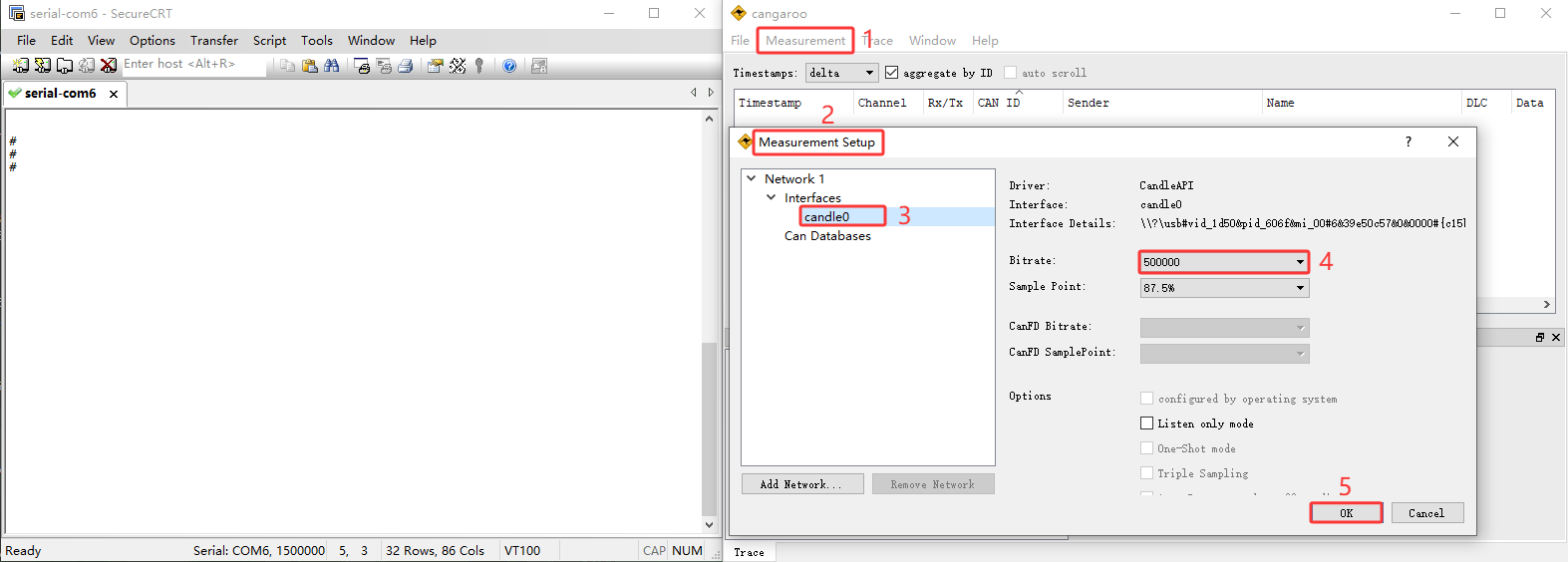Open SecureCRT Options menu
Screen dimensions: 1568x562
coord(153,41)
